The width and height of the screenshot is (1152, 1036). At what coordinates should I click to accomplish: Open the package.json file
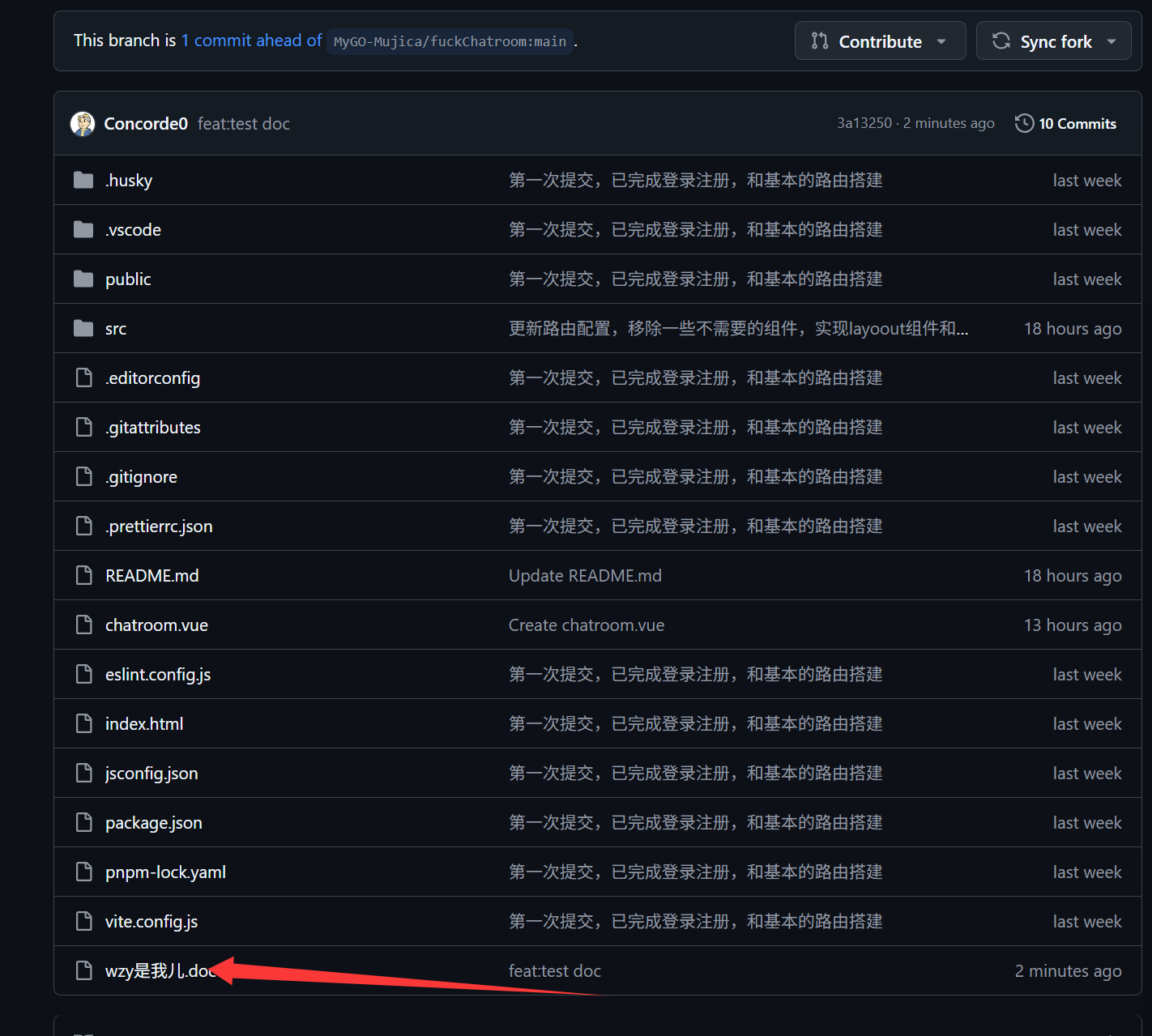click(x=154, y=823)
